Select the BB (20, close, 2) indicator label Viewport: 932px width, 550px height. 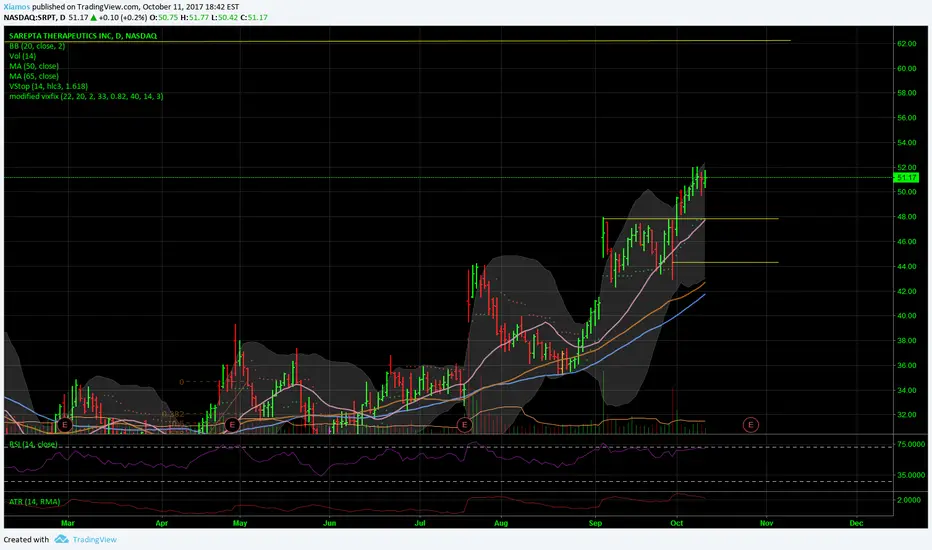coord(37,46)
